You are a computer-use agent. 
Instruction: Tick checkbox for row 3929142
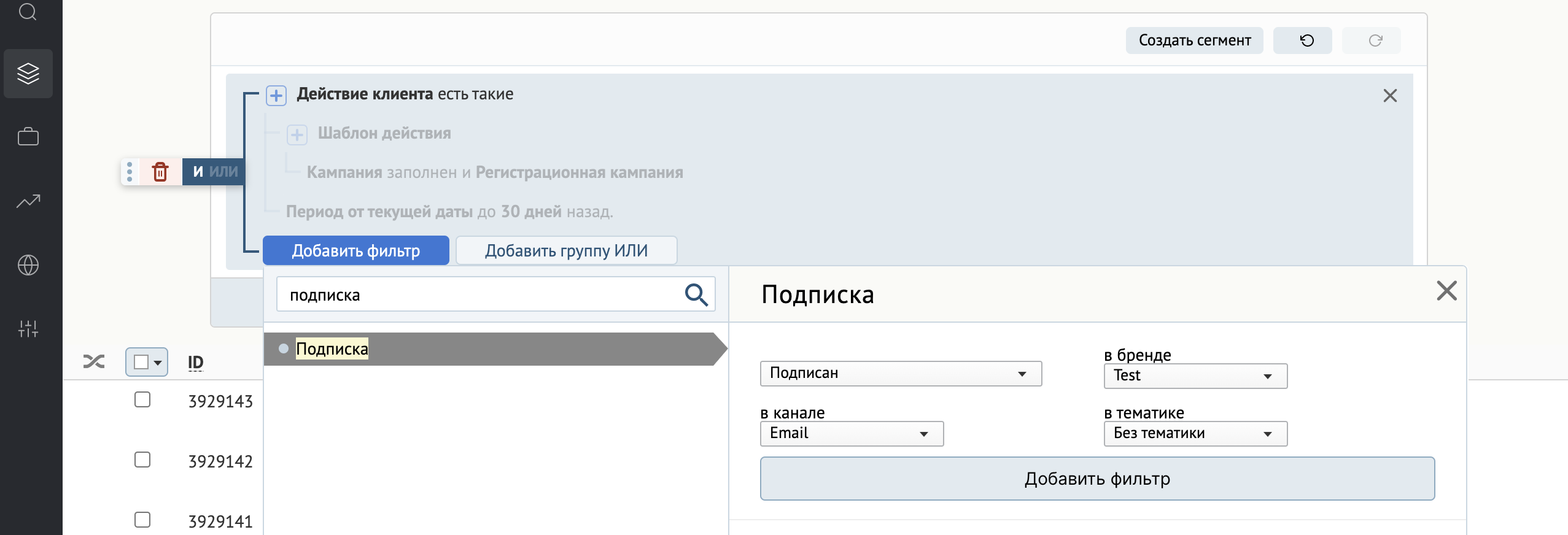point(142,460)
